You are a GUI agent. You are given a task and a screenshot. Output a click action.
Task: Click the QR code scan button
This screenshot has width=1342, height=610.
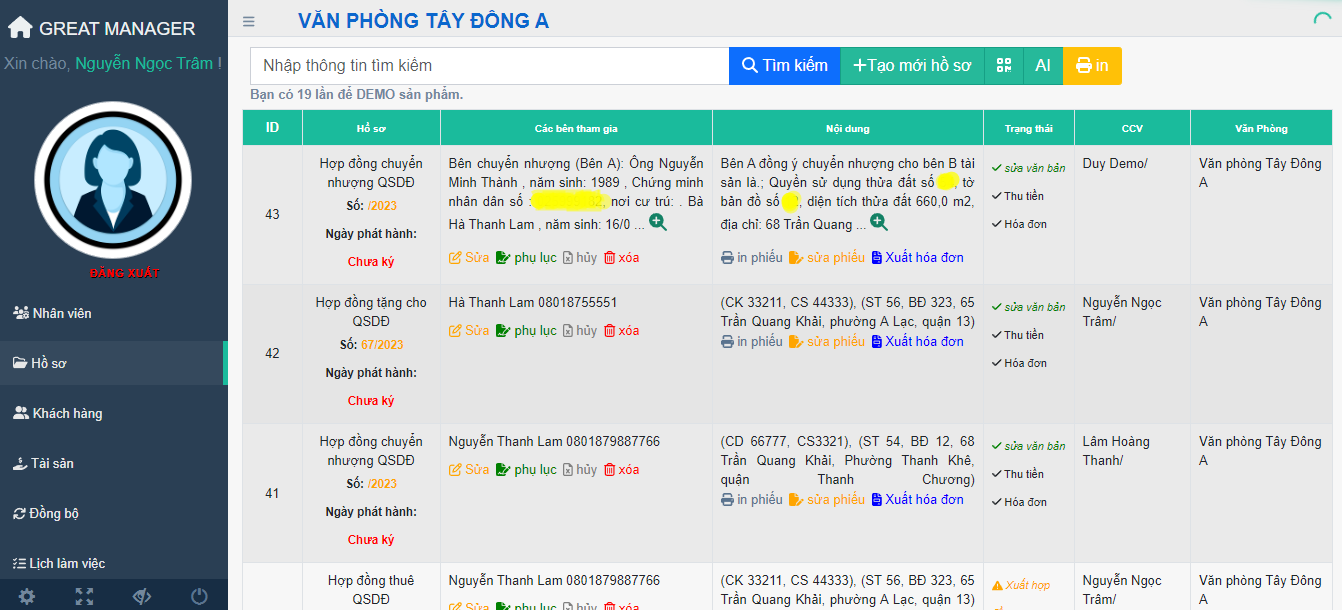tap(1003, 66)
